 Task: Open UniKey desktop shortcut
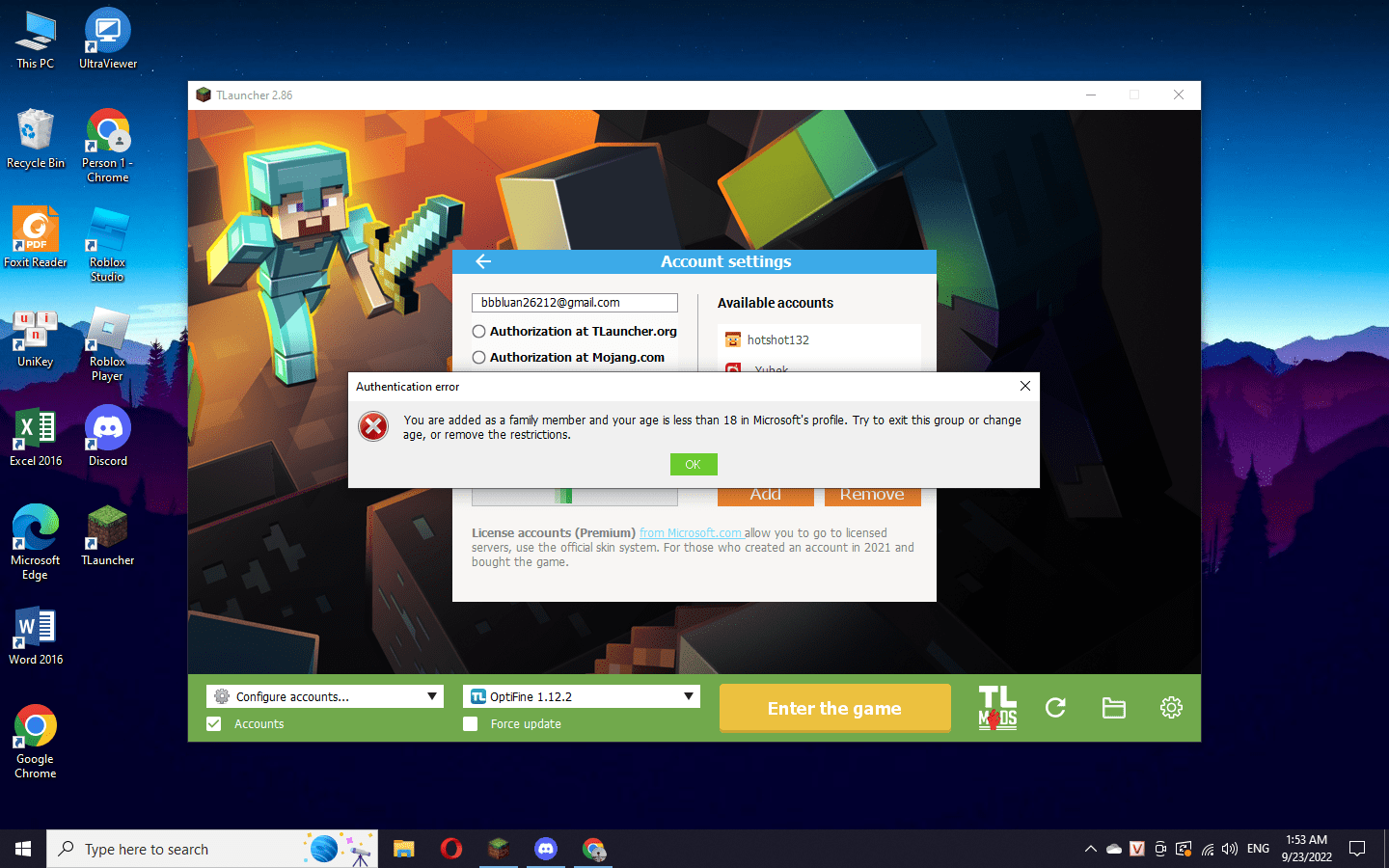click(x=36, y=338)
